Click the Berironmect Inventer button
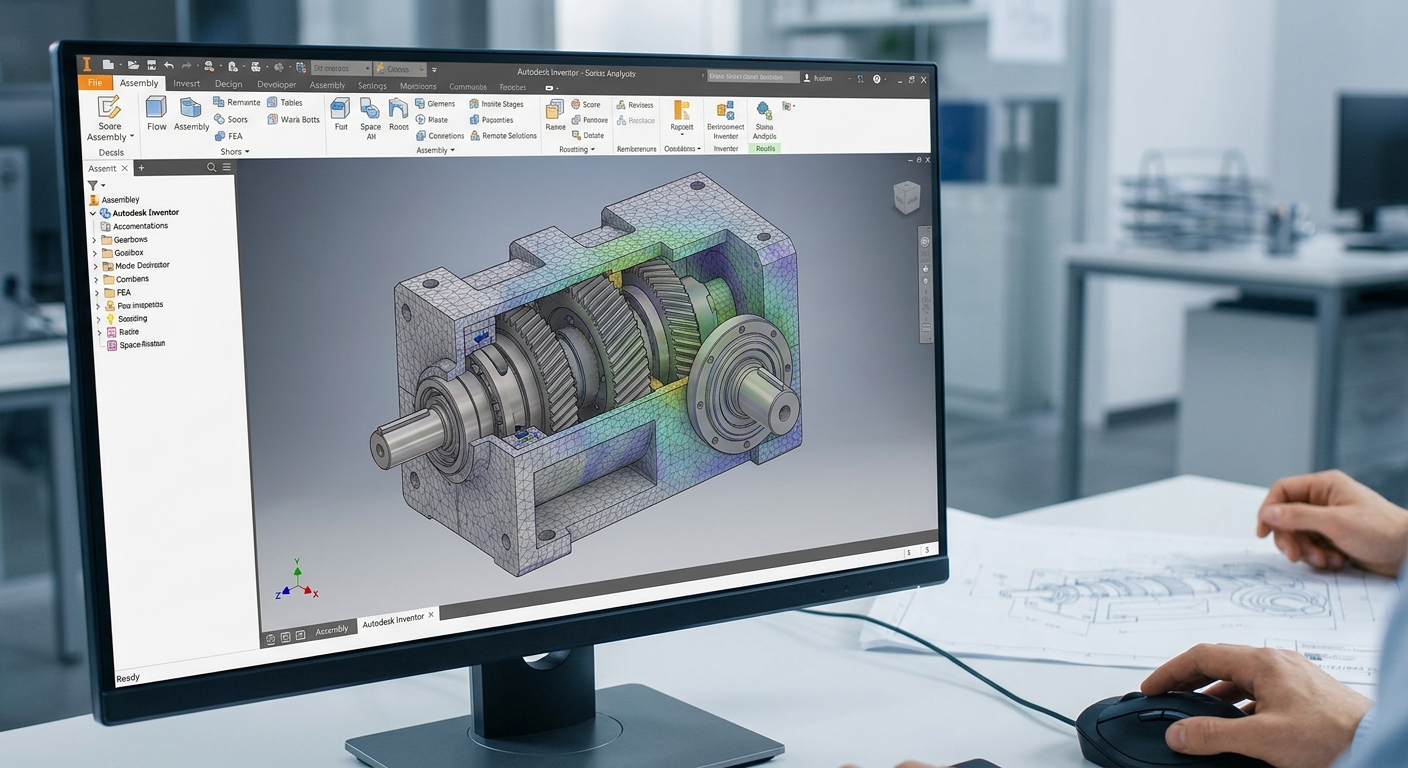This screenshot has height=768, width=1408. click(725, 118)
